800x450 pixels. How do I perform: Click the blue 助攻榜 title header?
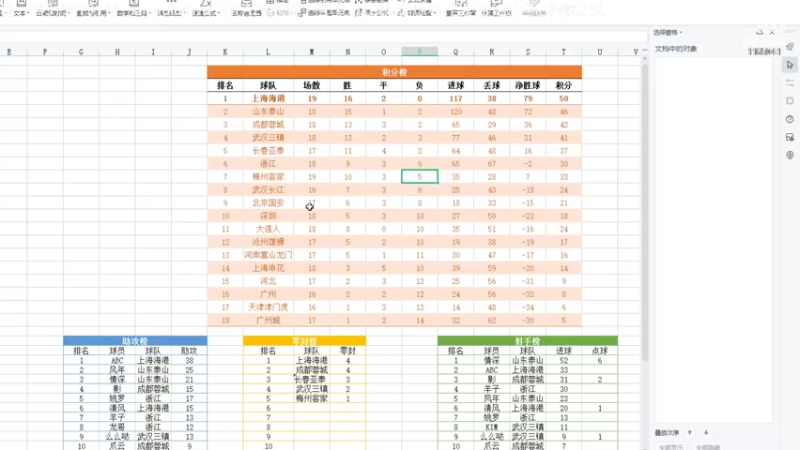pos(135,341)
